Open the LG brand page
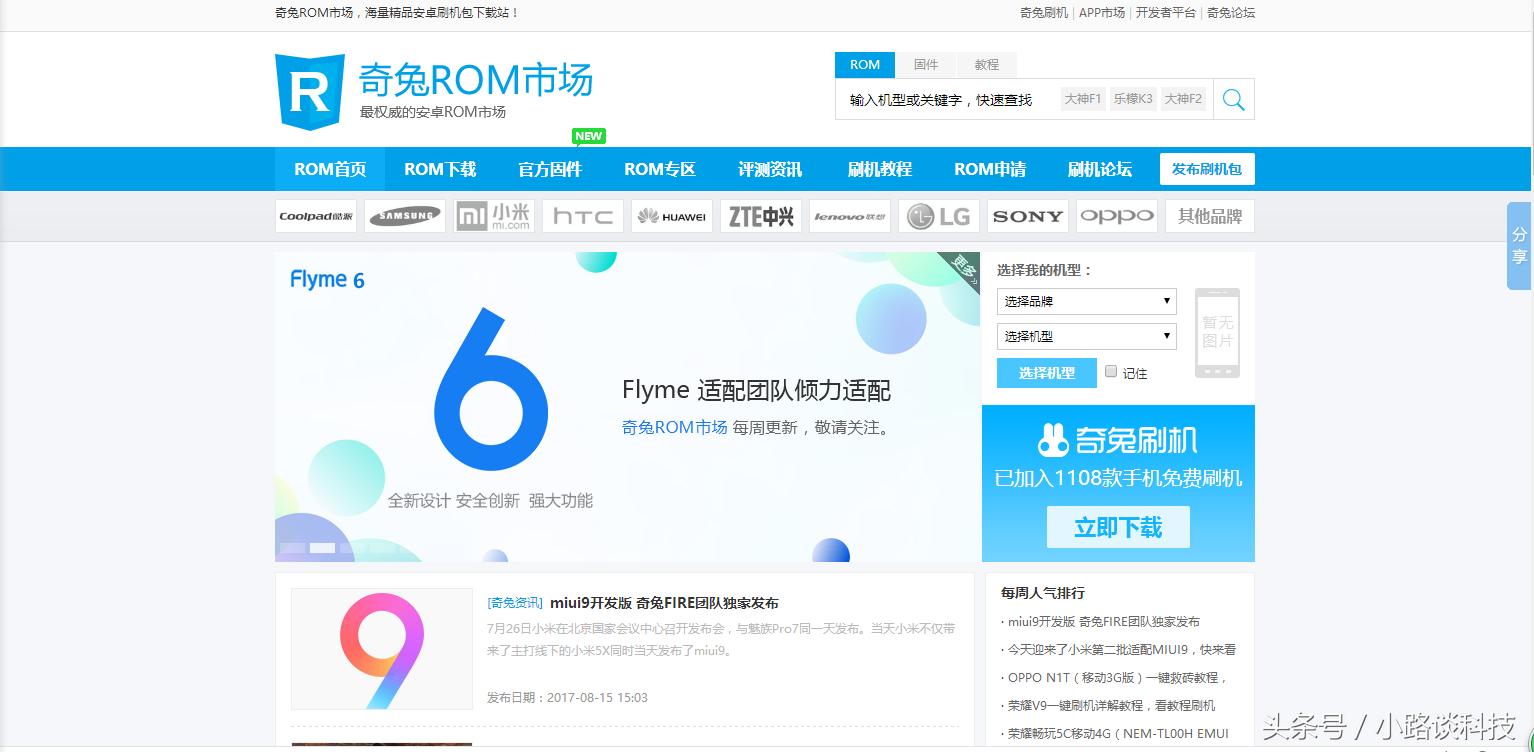The height and width of the screenshot is (752, 1534). pyautogui.click(x=938, y=215)
